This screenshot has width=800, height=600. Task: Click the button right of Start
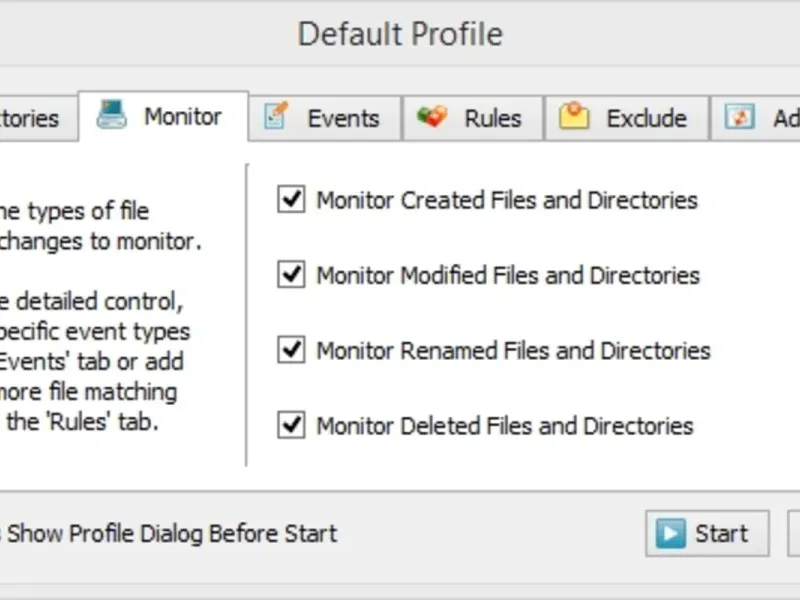click(794, 533)
